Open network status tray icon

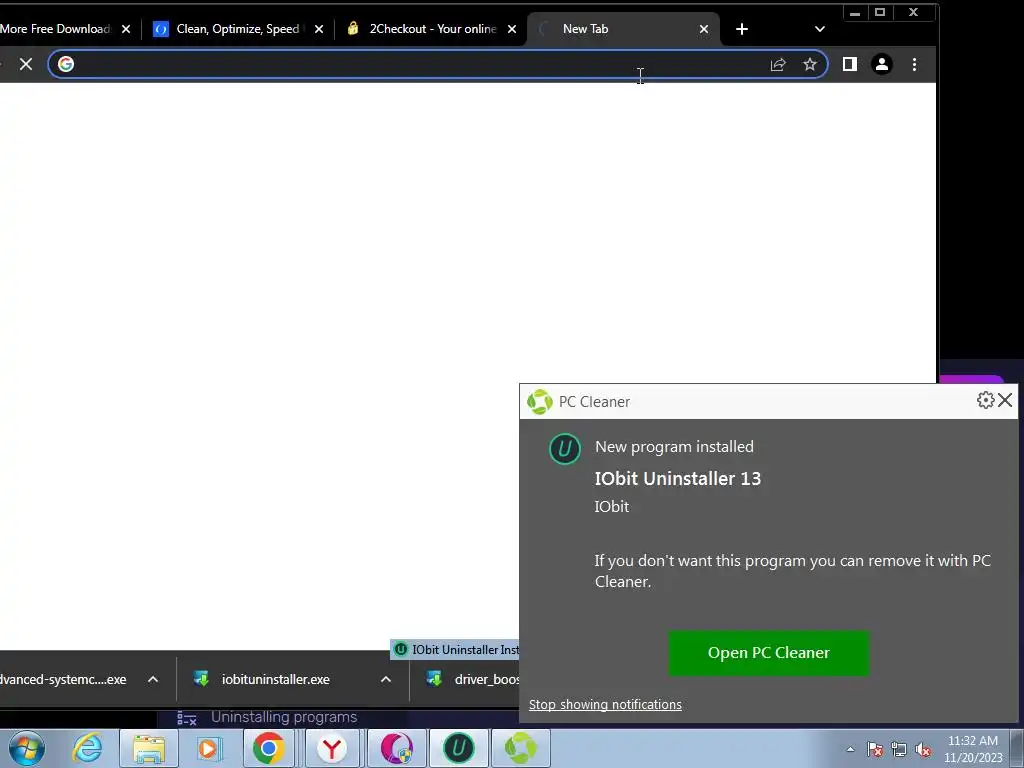click(x=899, y=749)
